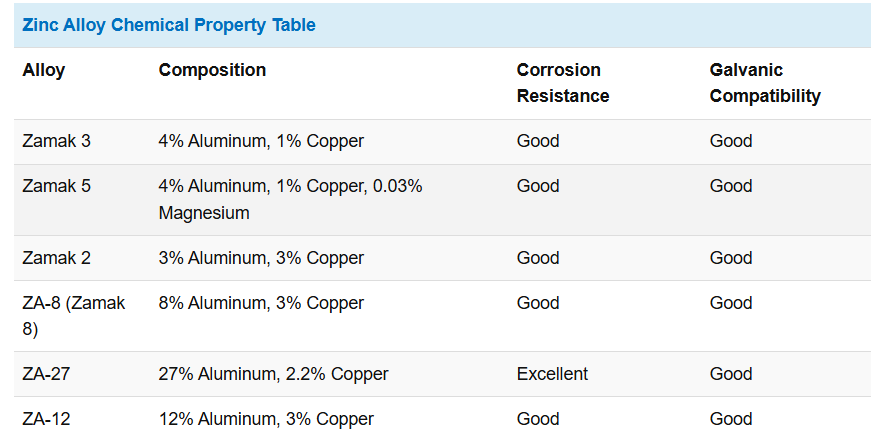Select the 8% Aluminum, 3% Copper composition
The width and height of the screenshot is (871, 439).
click(261, 303)
